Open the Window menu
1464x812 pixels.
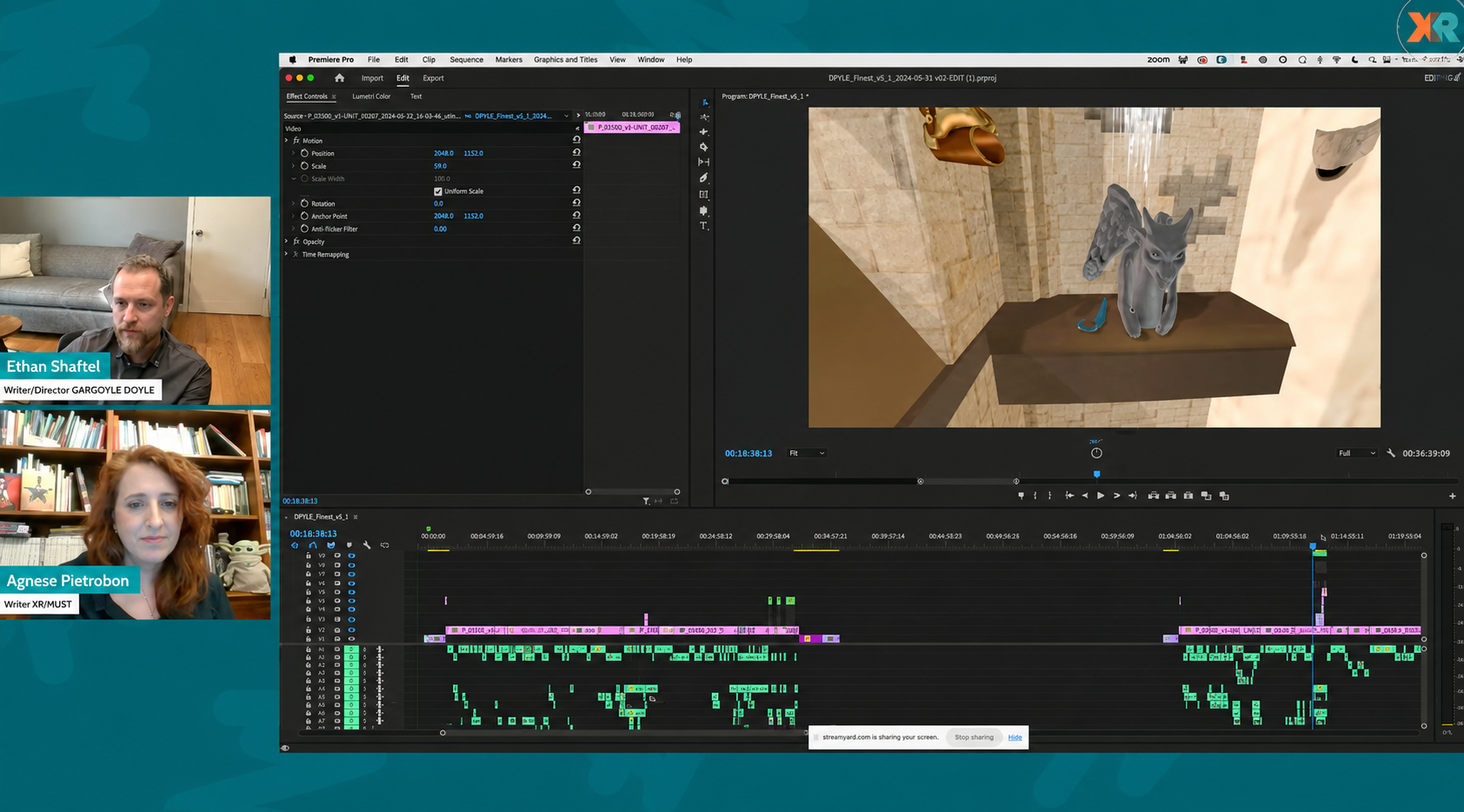pos(650,60)
